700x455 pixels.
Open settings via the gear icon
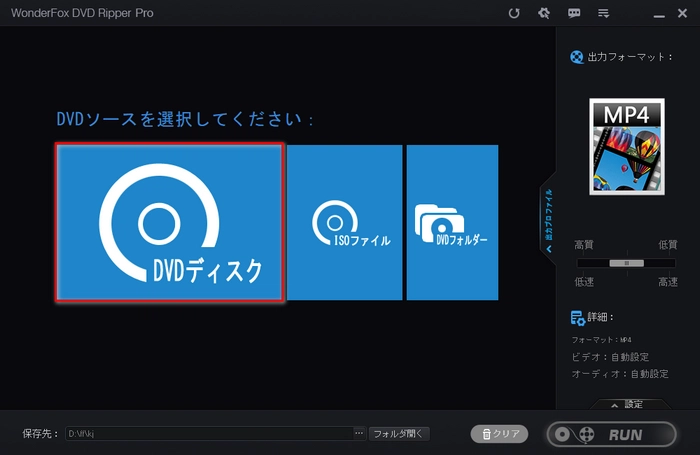[x=544, y=14]
